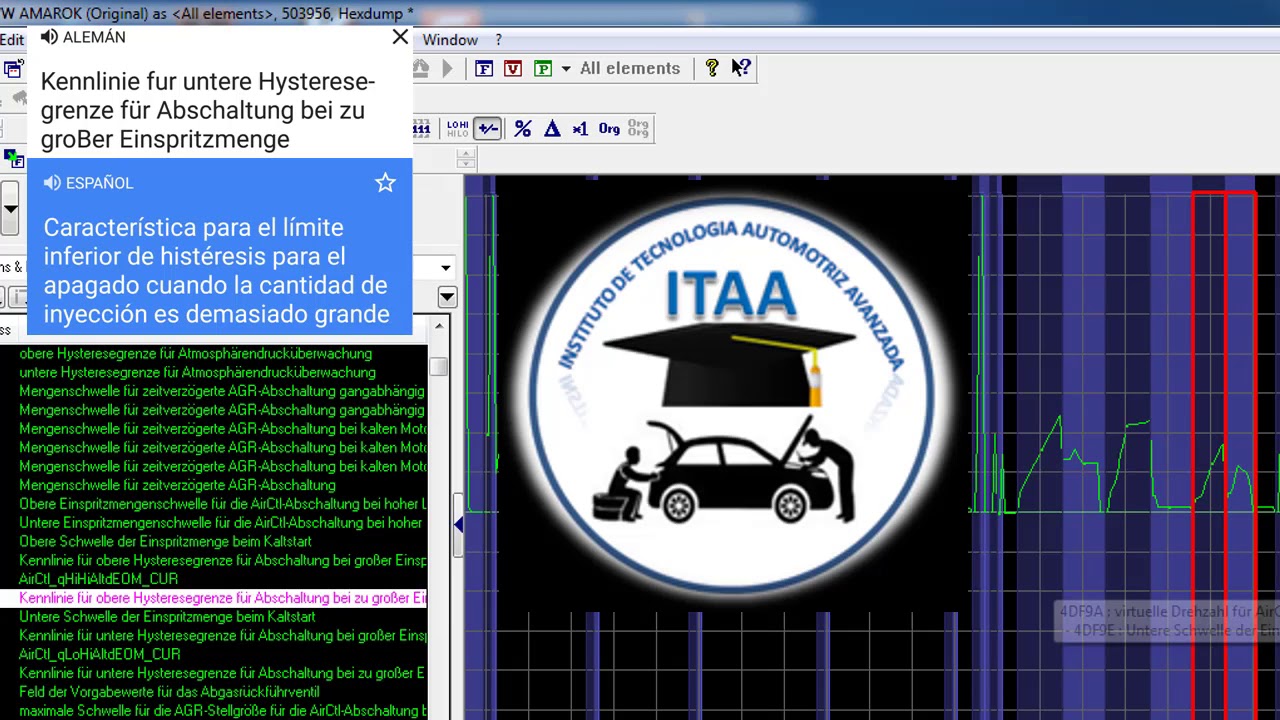Screen dimensions: 1280x720
Task: Click the blue F filter icon
Action: point(484,68)
